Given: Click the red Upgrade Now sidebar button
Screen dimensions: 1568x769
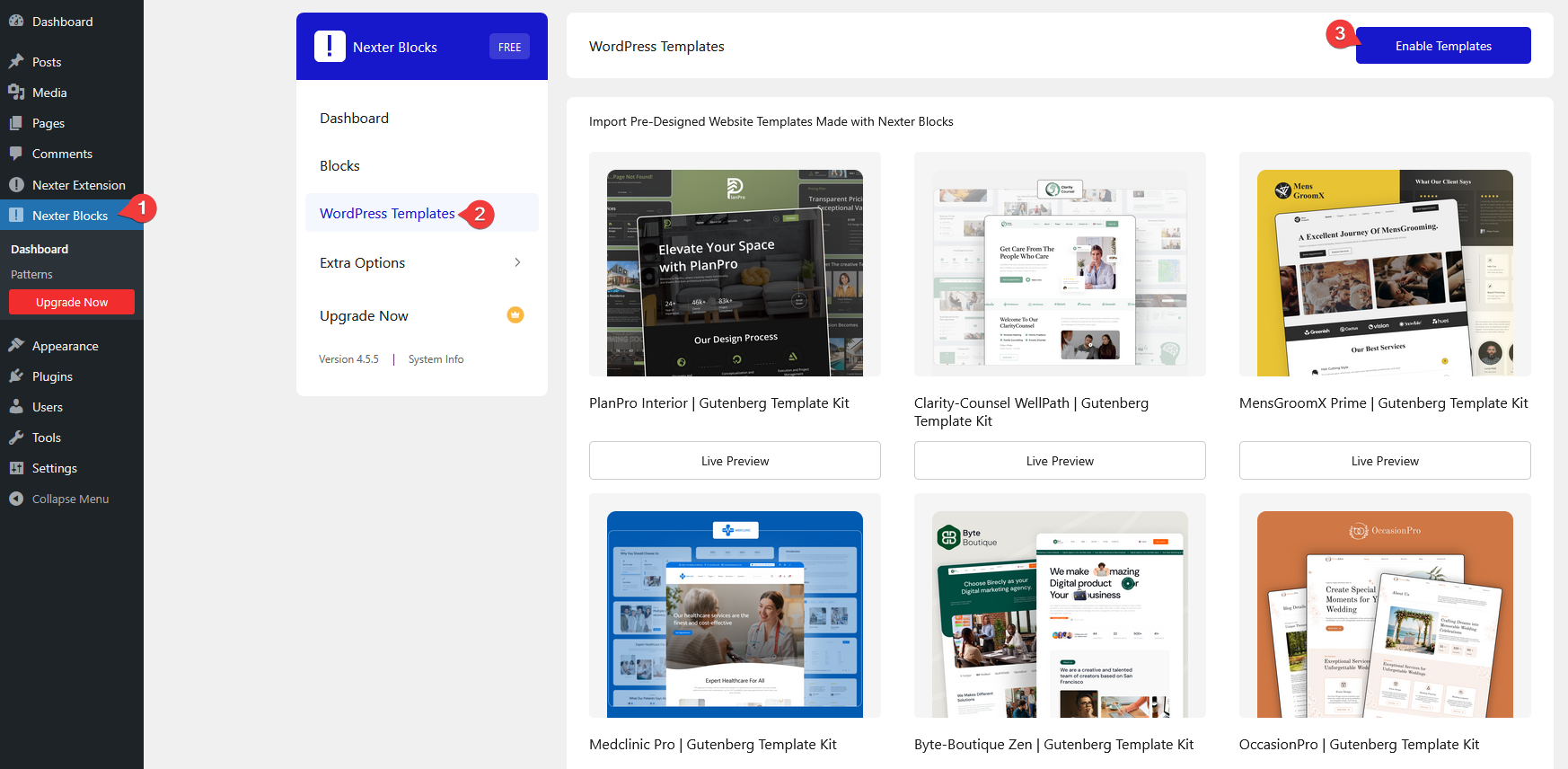Looking at the screenshot, I should click(72, 302).
